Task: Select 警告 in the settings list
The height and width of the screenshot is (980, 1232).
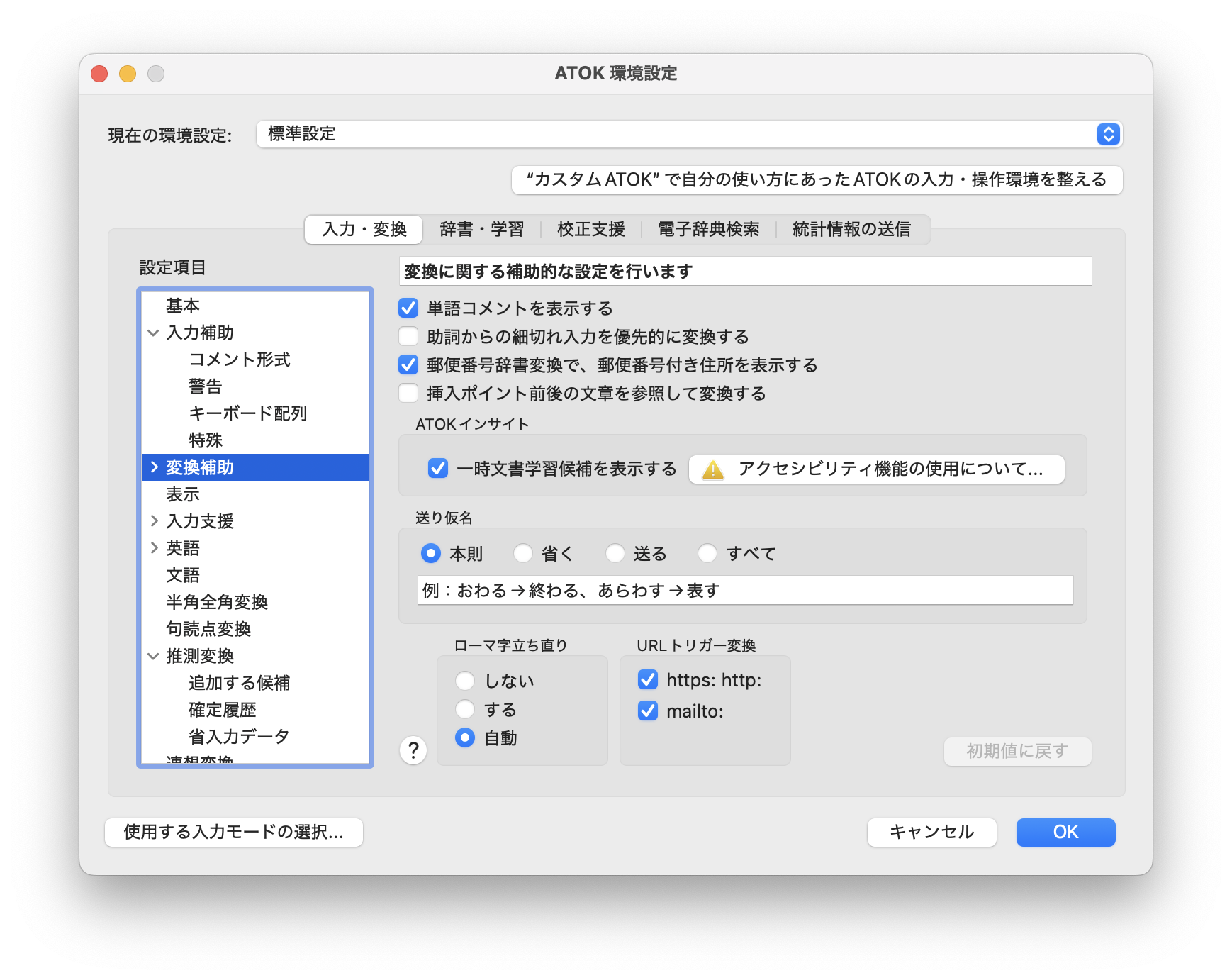Action: pos(255,386)
